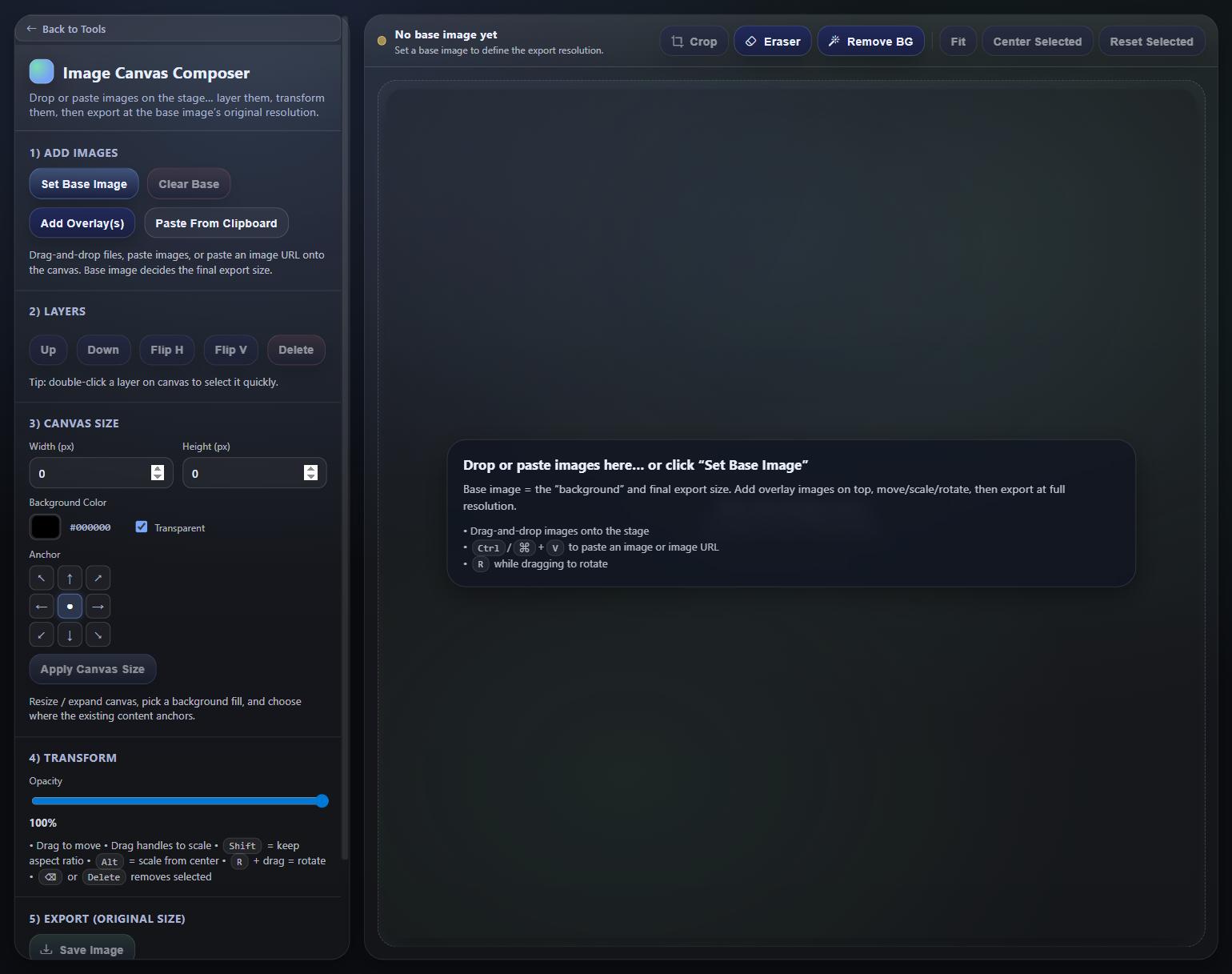Activate the Eraser tool
Image resolution: width=1232 pixels, height=974 pixels.
coord(772,42)
